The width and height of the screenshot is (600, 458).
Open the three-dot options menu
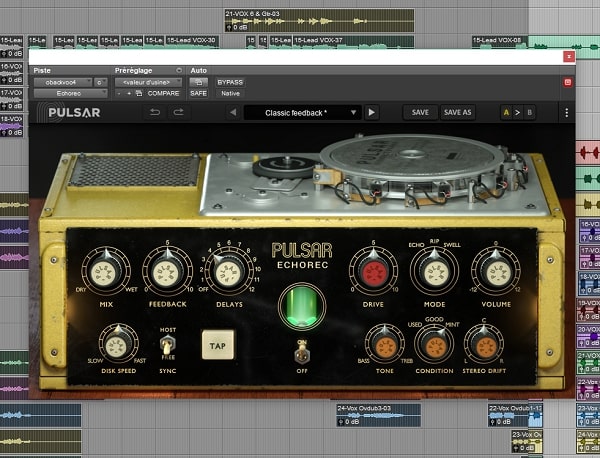click(566, 113)
